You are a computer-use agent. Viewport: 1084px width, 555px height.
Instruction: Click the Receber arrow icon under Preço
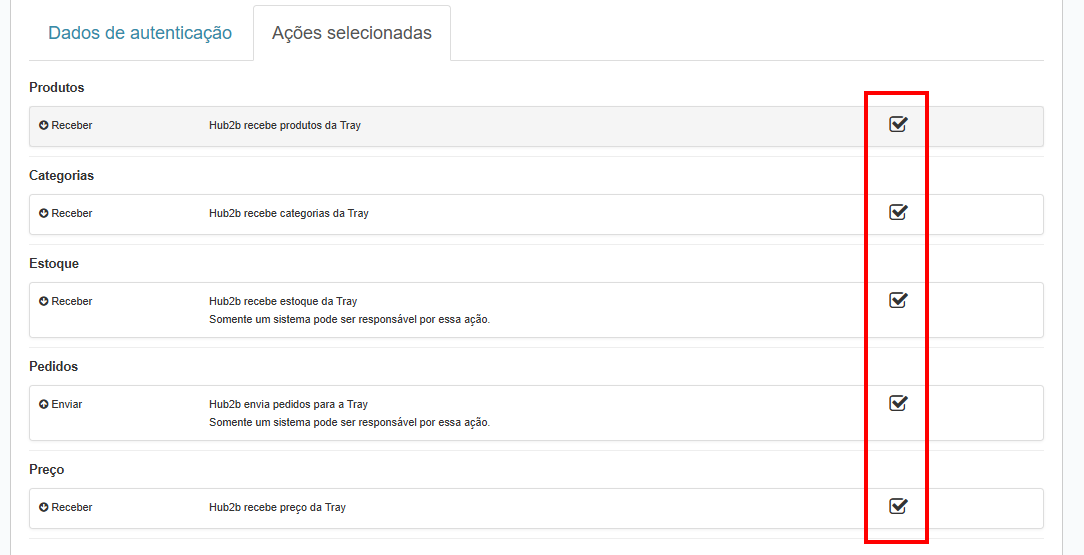point(44,507)
